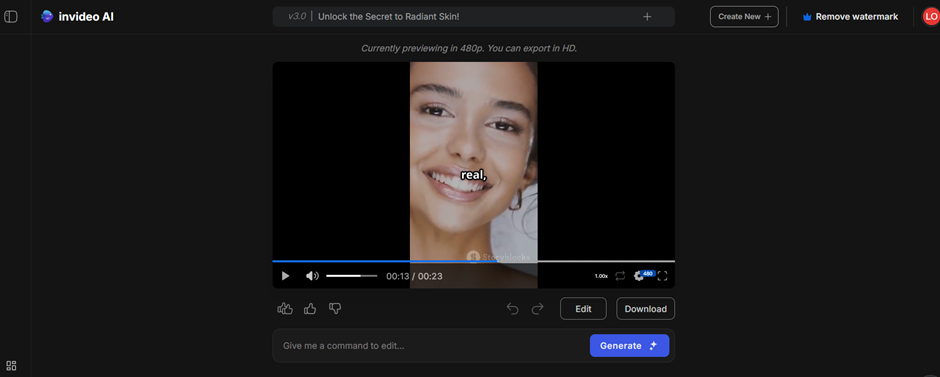
Task: Toggle the loop playback icon
Action: click(620, 276)
